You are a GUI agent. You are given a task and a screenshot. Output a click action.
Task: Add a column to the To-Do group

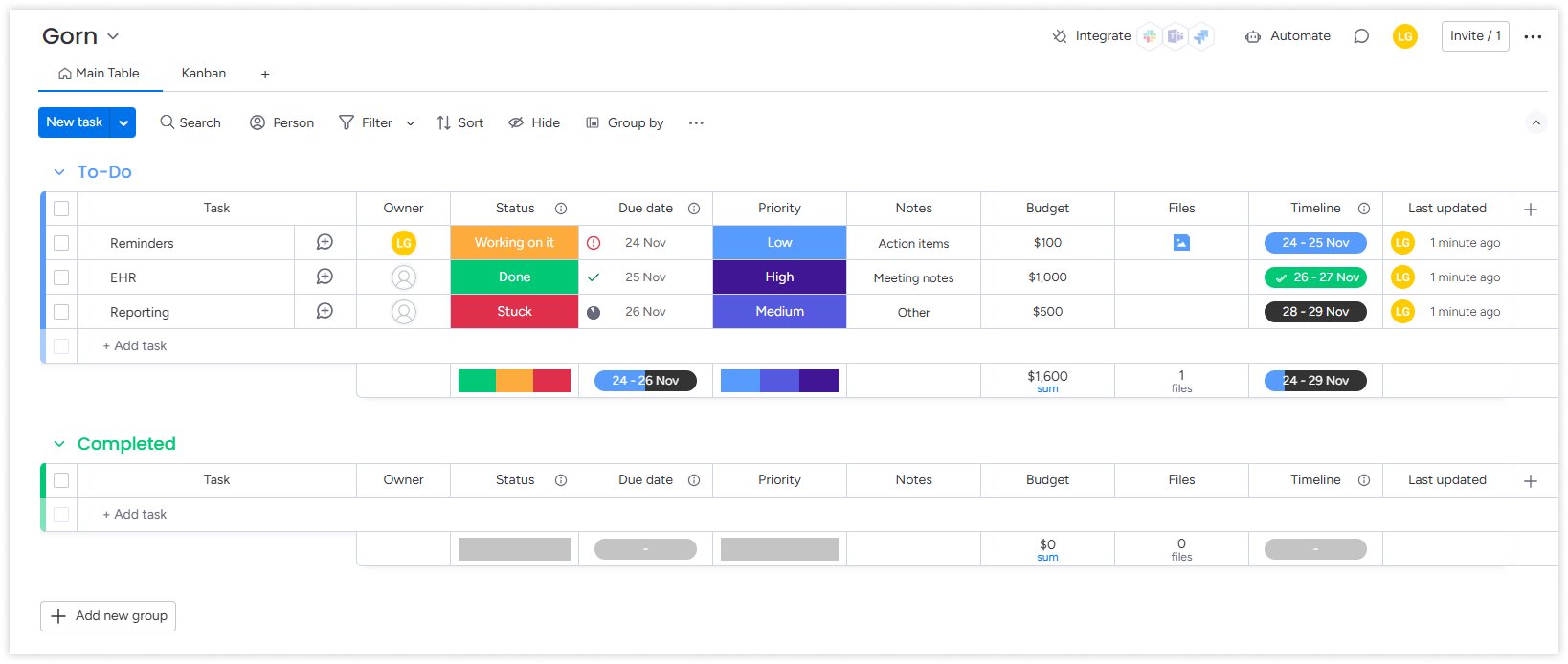point(1531,209)
